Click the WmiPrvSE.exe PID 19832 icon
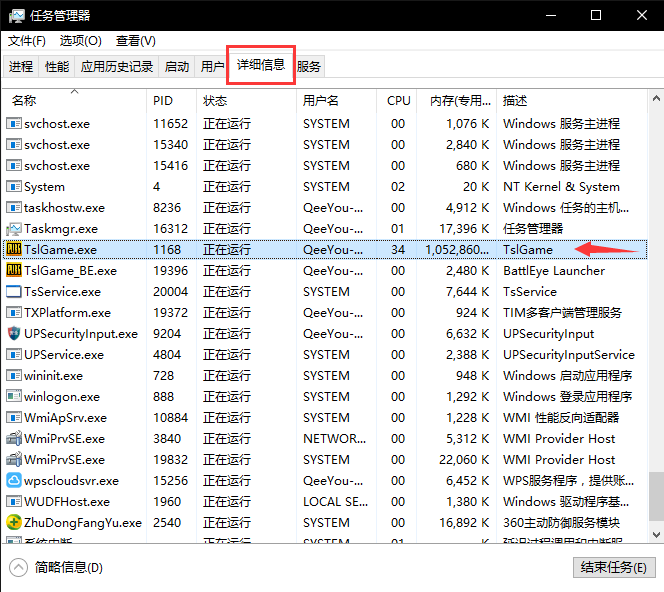664x592 pixels. point(14,459)
